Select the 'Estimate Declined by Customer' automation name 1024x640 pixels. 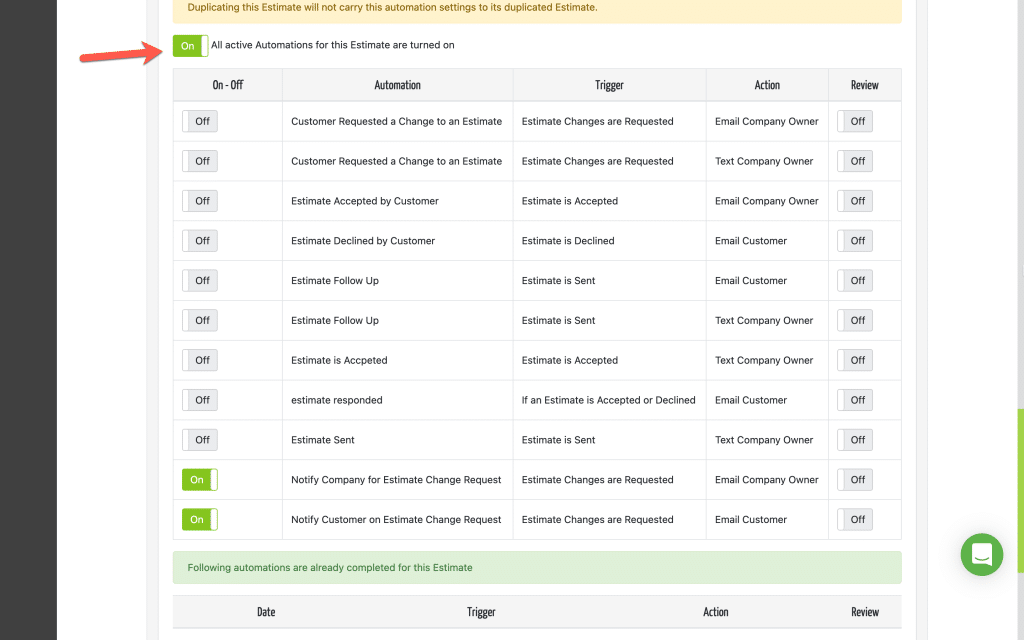pyautogui.click(x=363, y=241)
